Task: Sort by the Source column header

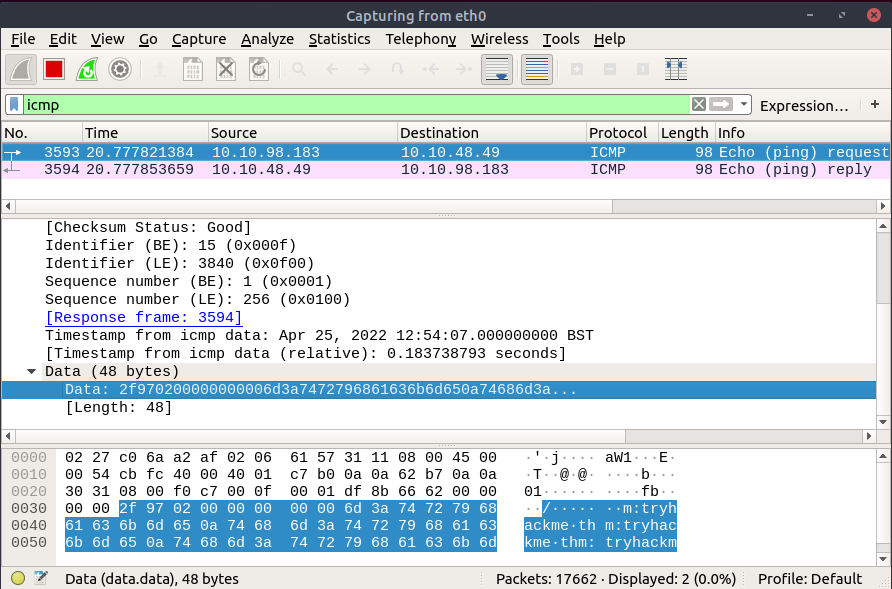Action: (303, 133)
